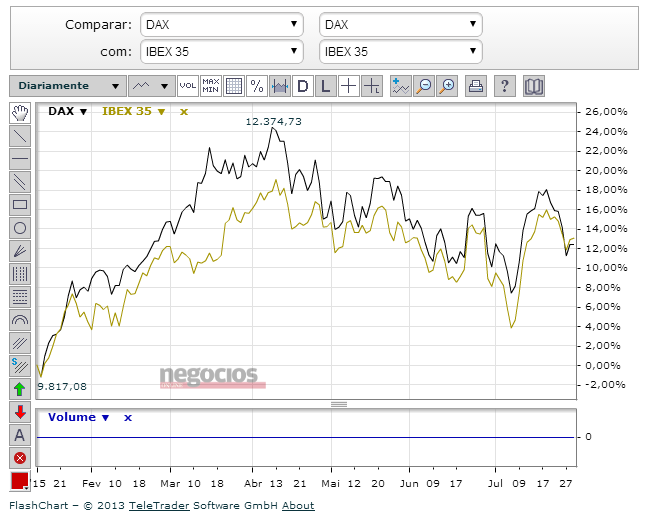Close the Volume panel
The width and height of the screenshot is (647, 529).
(x=128, y=418)
